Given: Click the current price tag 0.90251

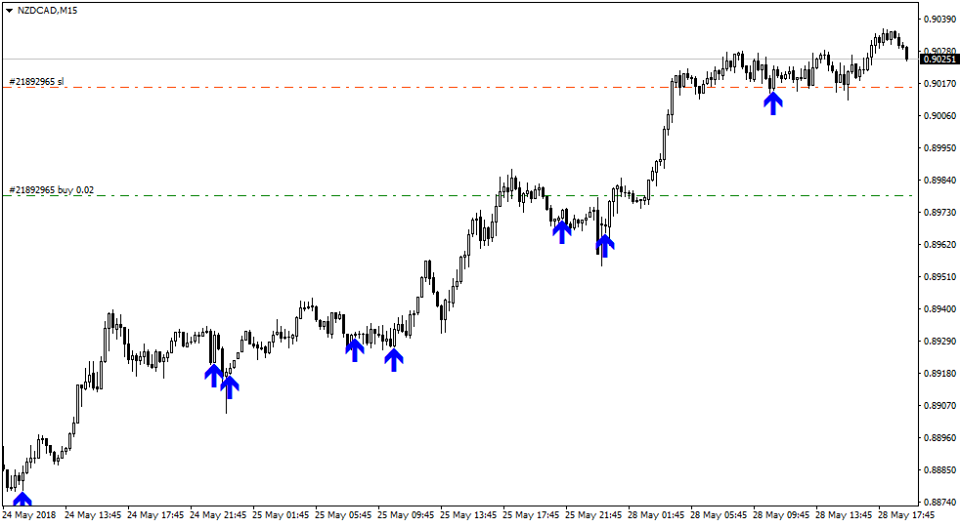Looking at the screenshot, I should point(940,59).
